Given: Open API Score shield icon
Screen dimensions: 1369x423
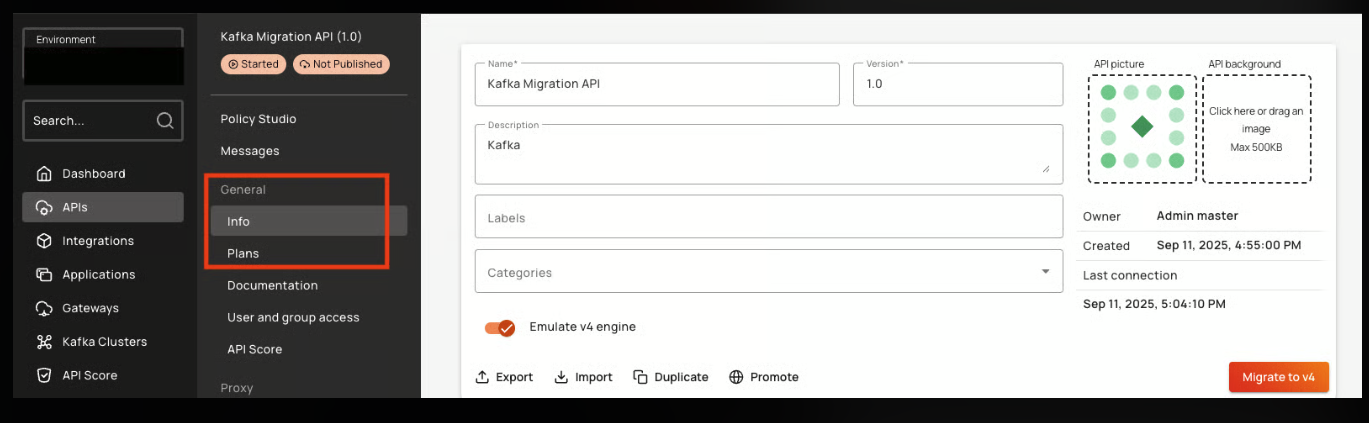Looking at the screenshot, I should coord(44,376).
